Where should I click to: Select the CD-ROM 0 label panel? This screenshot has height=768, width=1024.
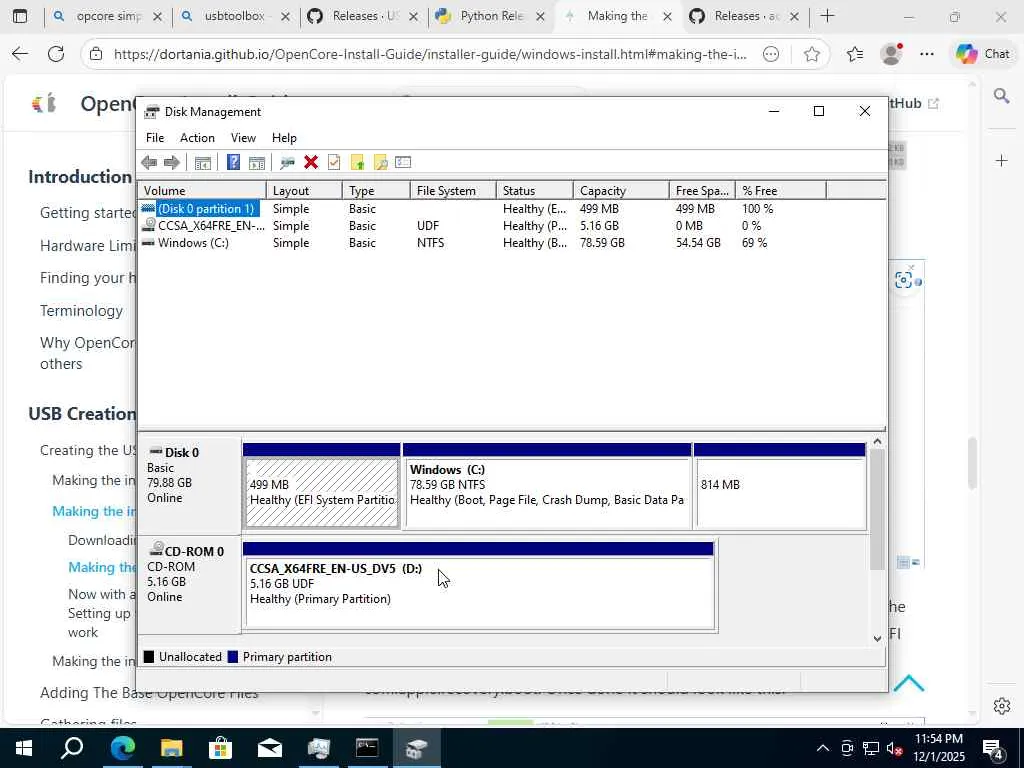189,584
